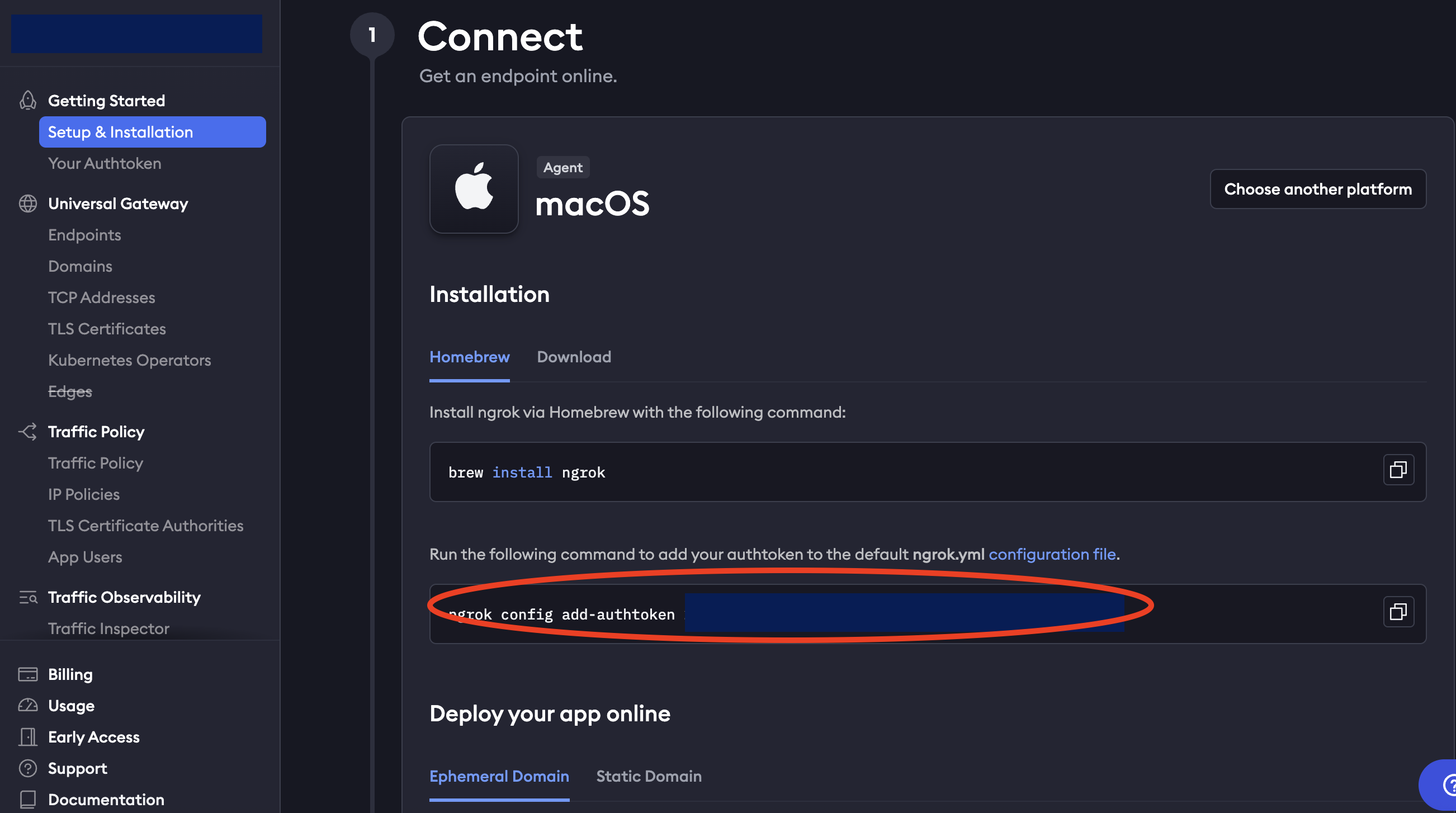Click the Usage gauge icon

pyautogui.click(x=28, y=706)
